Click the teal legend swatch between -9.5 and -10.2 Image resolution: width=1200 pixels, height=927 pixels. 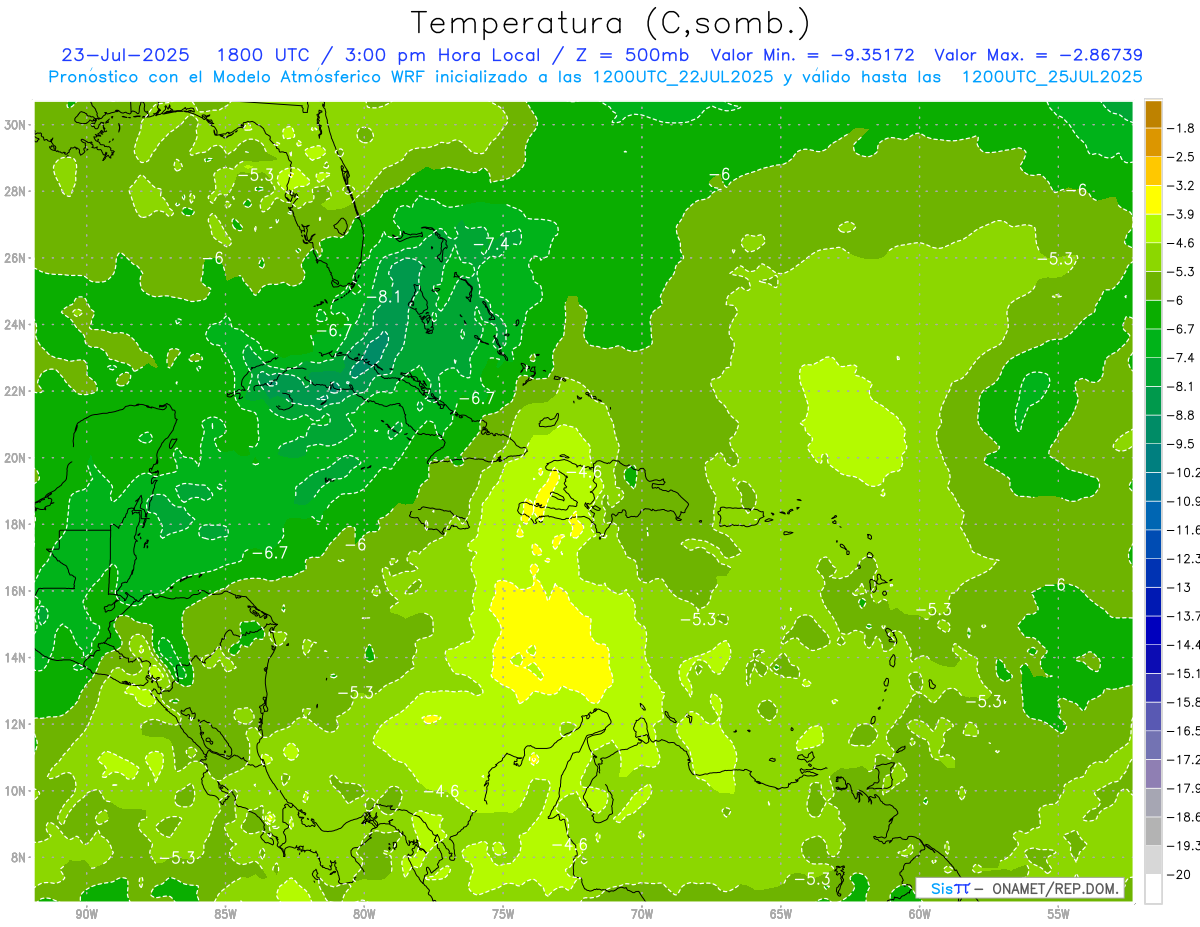(x=1153, y=458)
